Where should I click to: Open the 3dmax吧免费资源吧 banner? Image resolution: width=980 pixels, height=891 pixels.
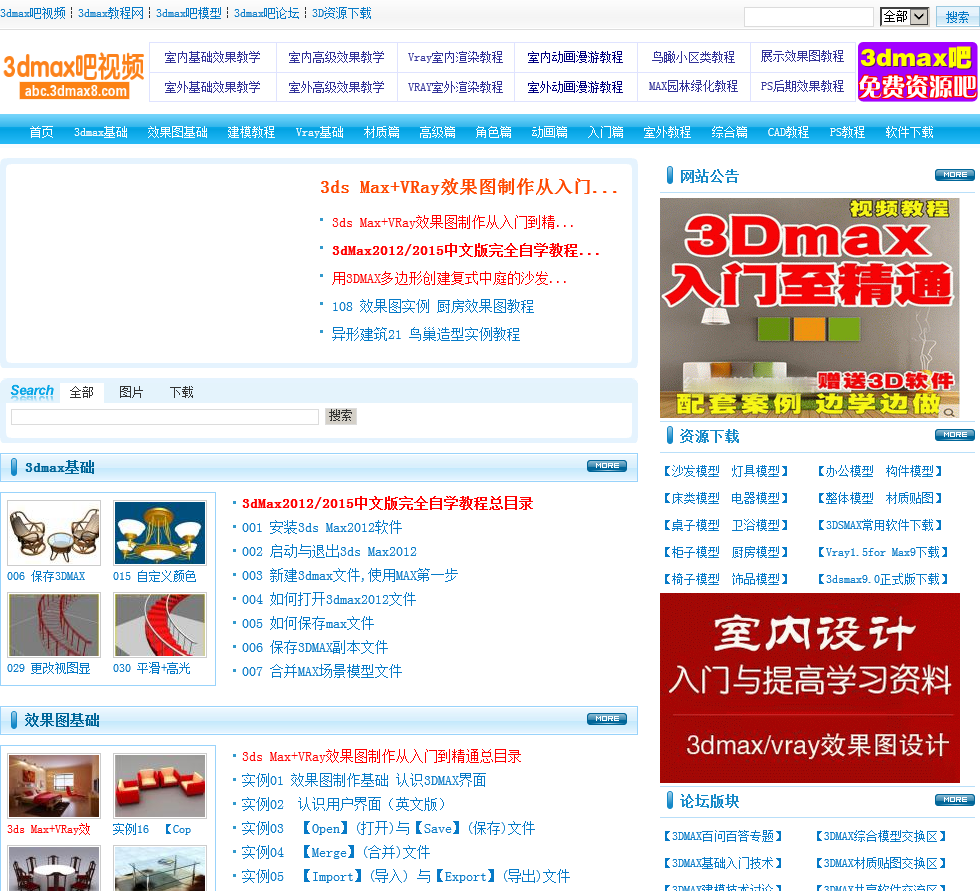pyautogui.click(x=917, y=72)
